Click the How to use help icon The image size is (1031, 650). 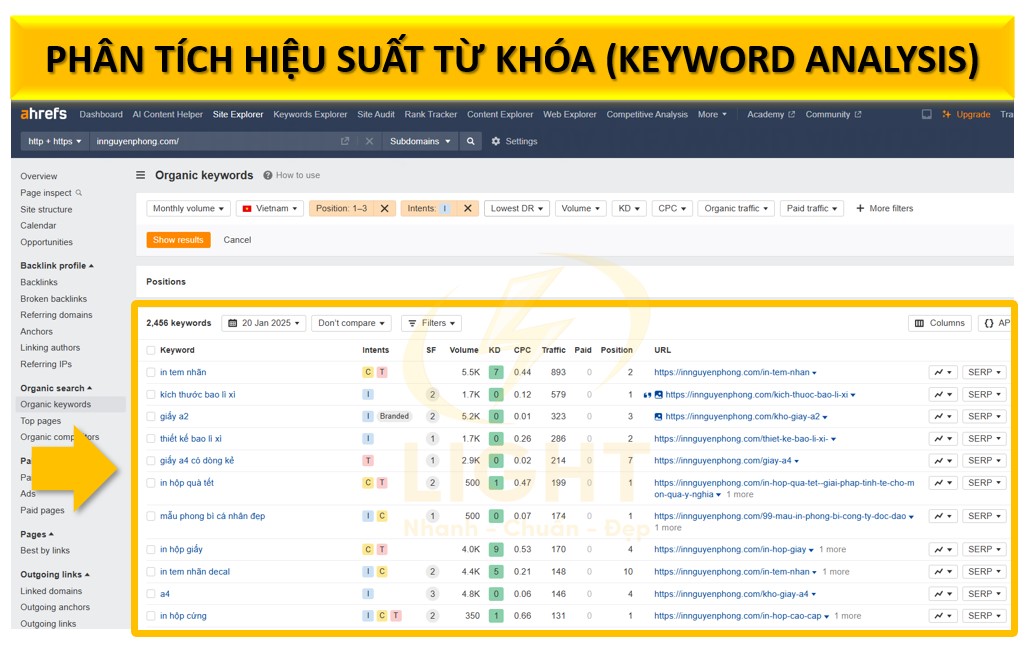pos(268,175)
